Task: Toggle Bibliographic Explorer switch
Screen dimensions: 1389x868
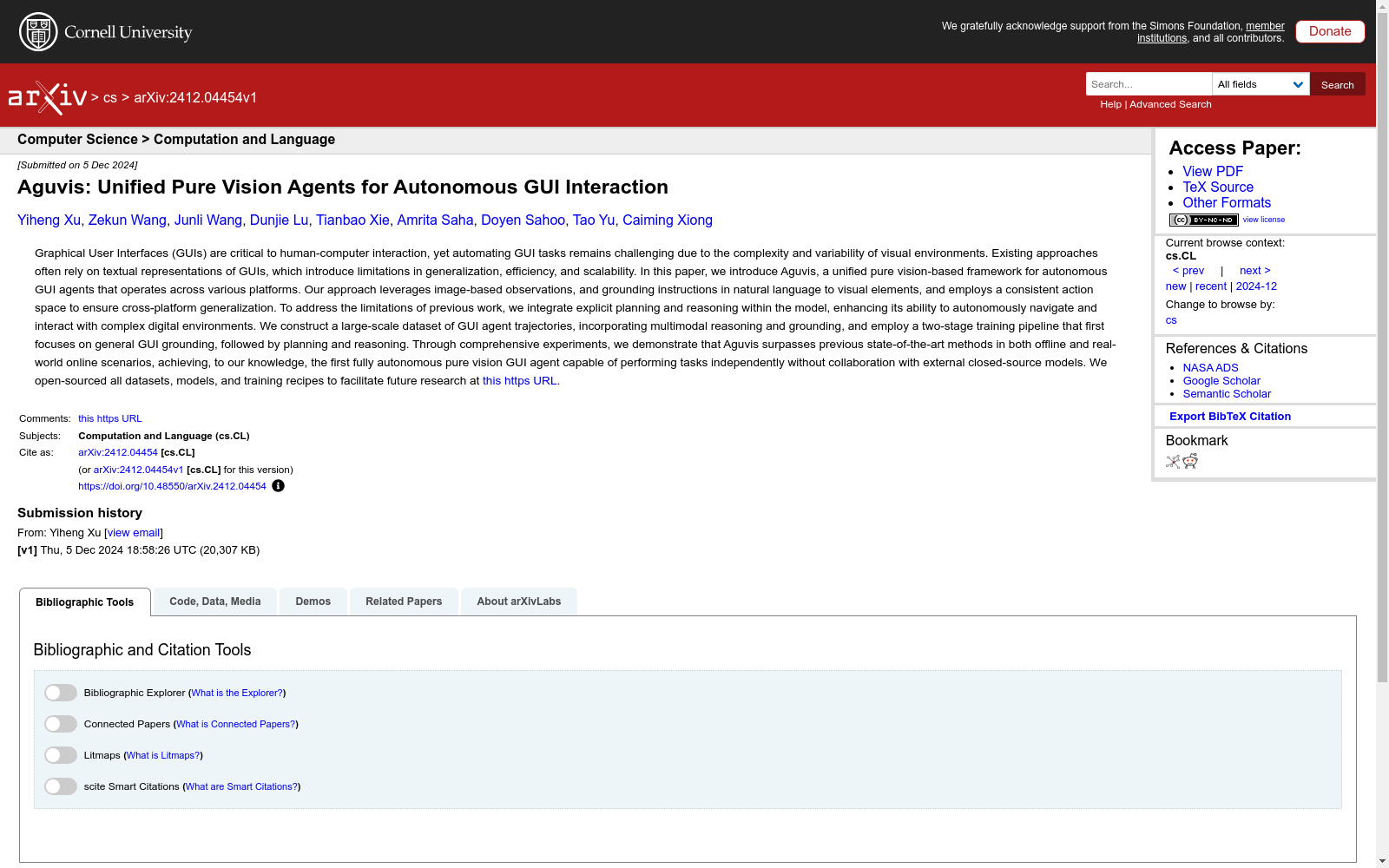Action: point(61,693)
